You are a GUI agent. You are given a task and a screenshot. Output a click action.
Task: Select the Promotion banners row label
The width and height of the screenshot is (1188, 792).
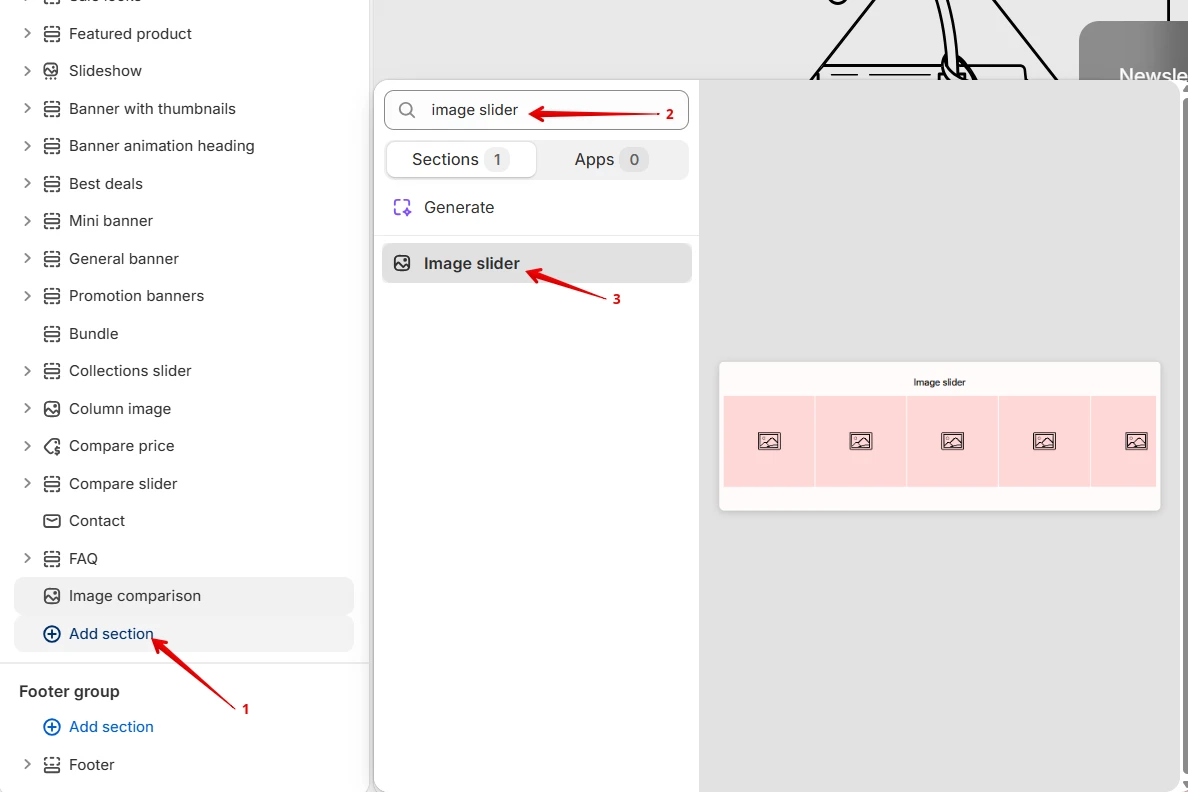136,296
